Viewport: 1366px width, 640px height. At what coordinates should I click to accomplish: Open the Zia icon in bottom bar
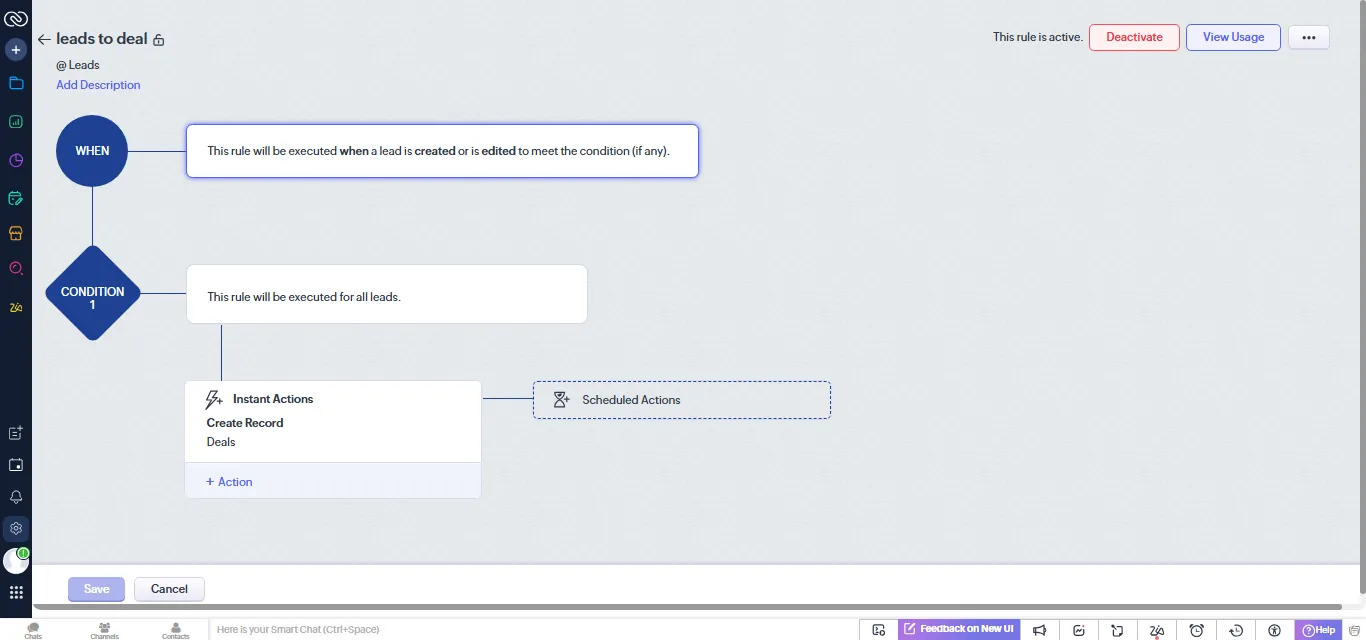click(x=1157, y=630)
